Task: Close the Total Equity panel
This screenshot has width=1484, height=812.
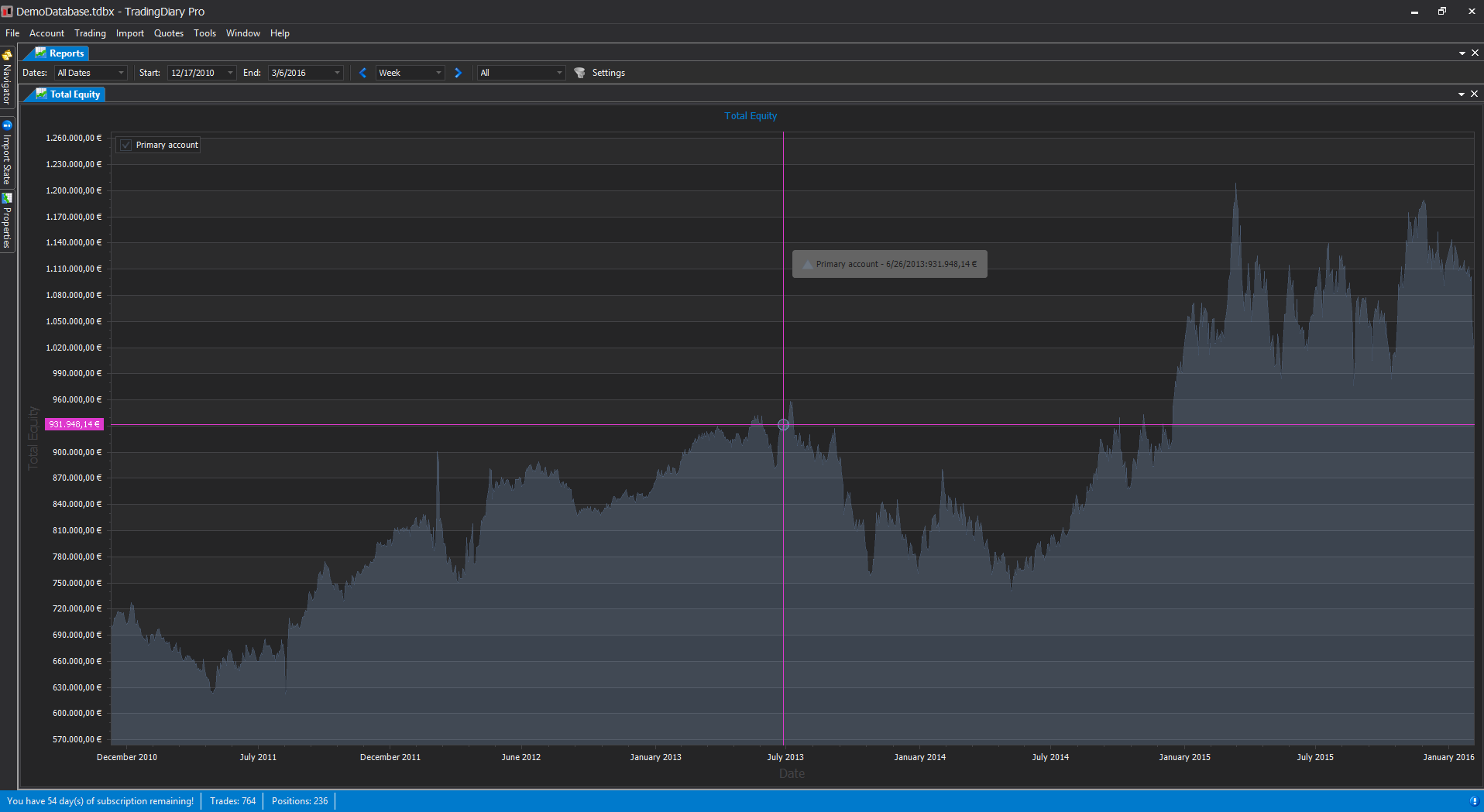Action: tap(1474, 94)
